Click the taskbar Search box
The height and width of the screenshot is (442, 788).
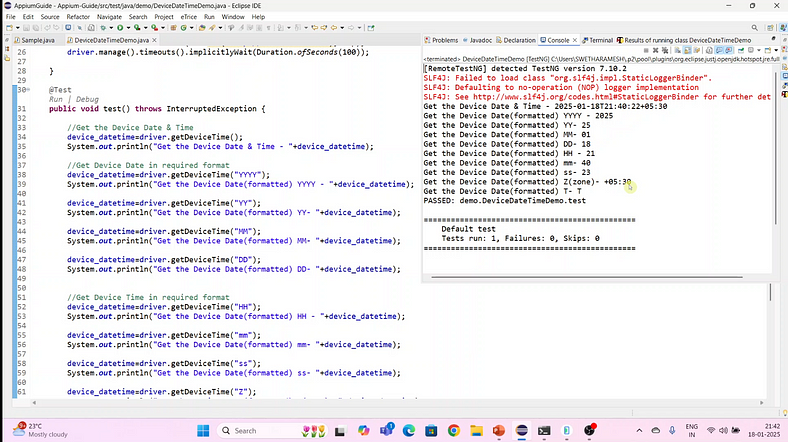coord(274,430)
